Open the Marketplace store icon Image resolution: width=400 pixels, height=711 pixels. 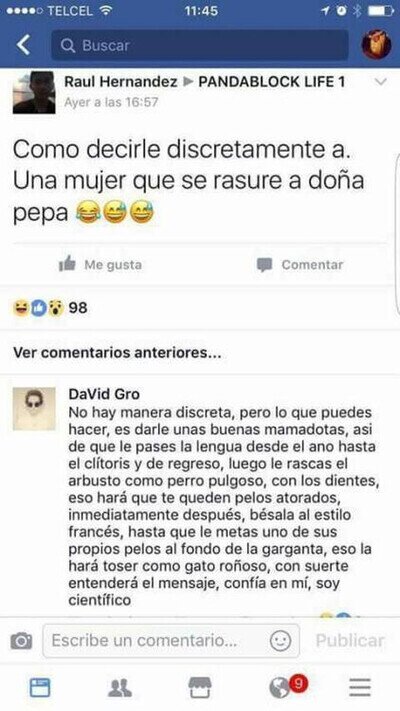[200, 688]
